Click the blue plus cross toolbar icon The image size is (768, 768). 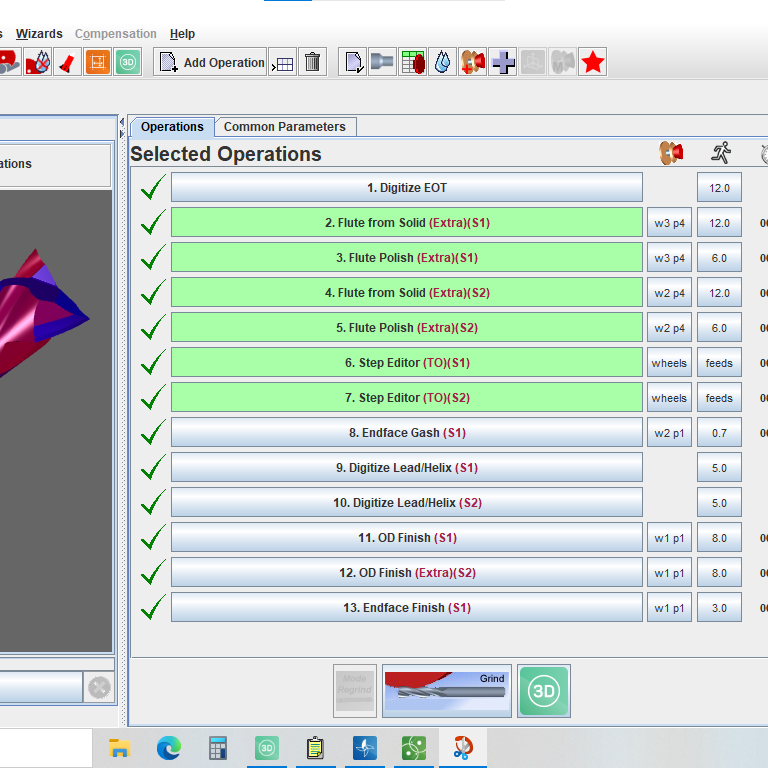[x=504, y=62]
